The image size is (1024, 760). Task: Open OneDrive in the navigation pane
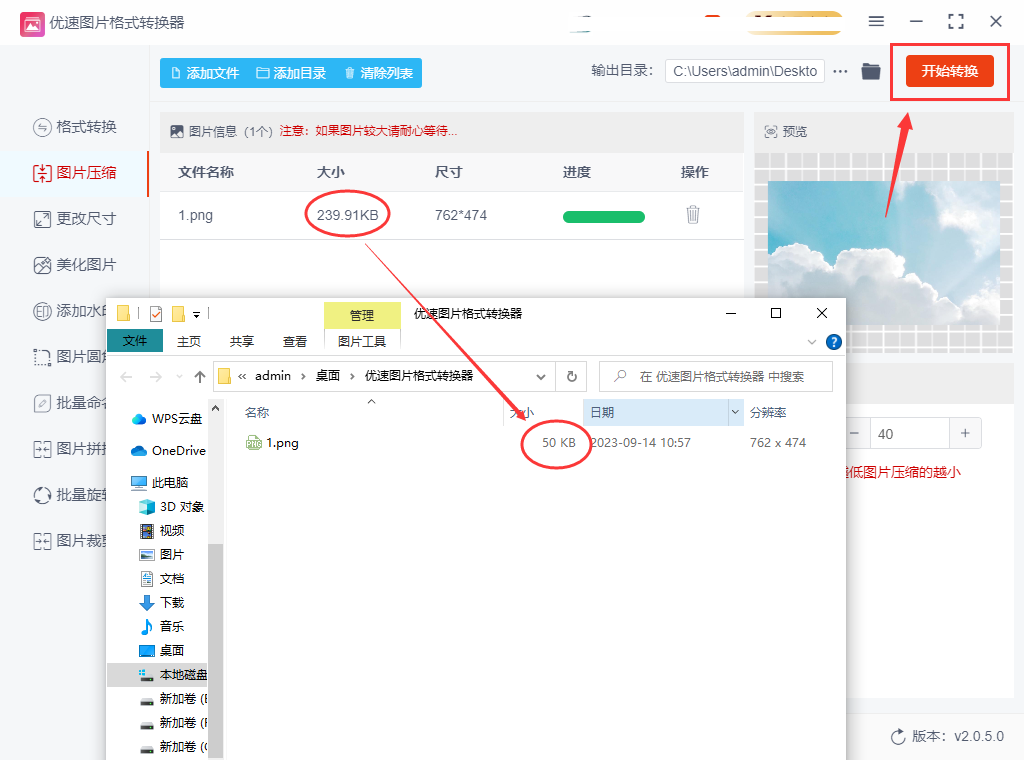tap(168, 451)
